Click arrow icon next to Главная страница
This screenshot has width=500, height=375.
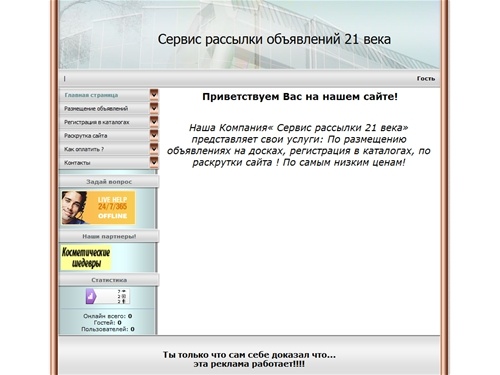tap(154, 95)
